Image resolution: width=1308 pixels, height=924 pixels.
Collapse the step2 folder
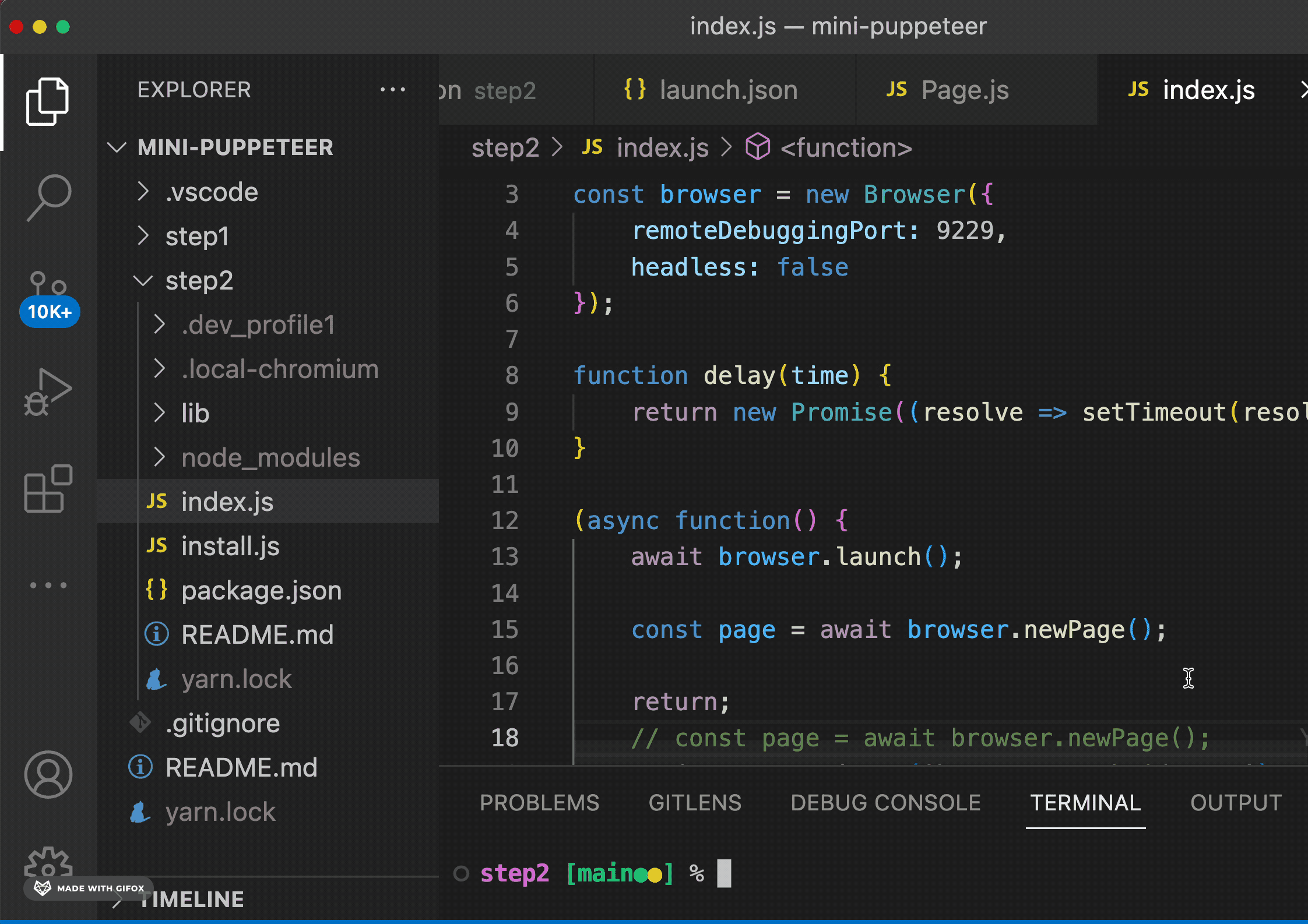[x=198, y=281]
